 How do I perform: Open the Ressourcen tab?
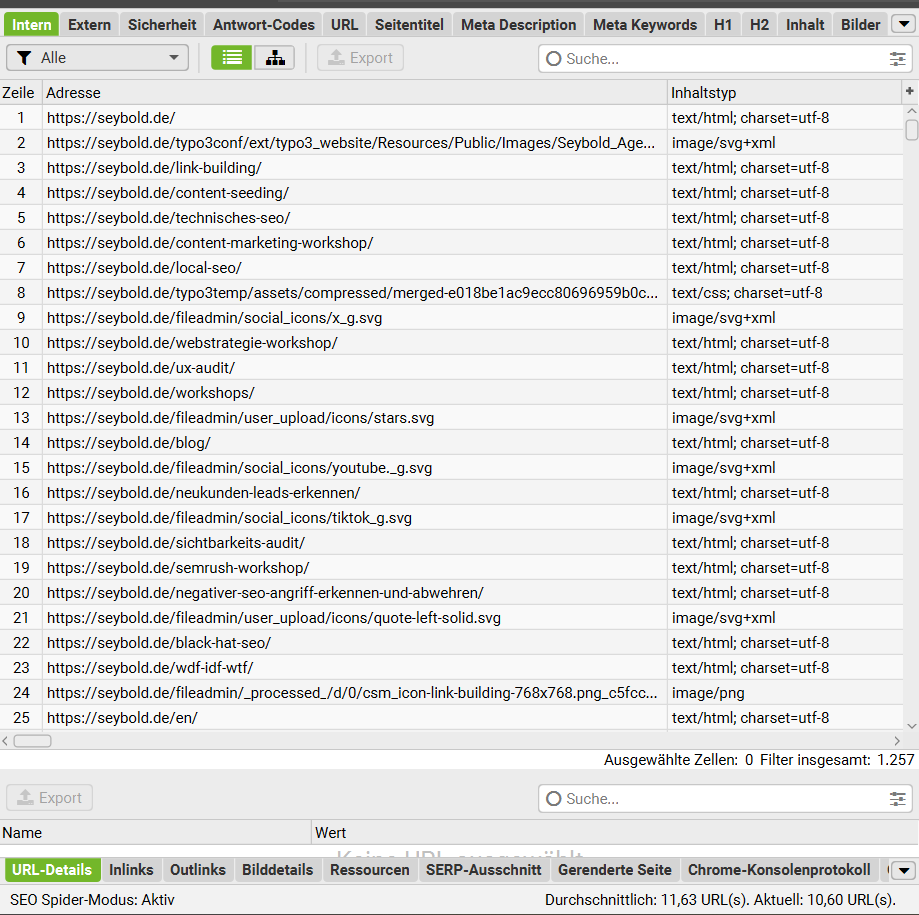tap(369, 870)
